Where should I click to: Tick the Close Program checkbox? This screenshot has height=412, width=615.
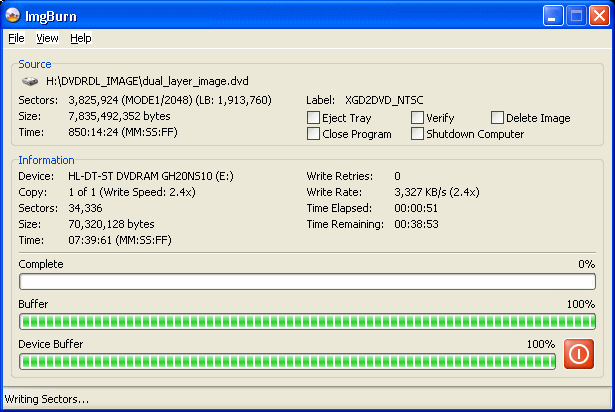point(313,133)
